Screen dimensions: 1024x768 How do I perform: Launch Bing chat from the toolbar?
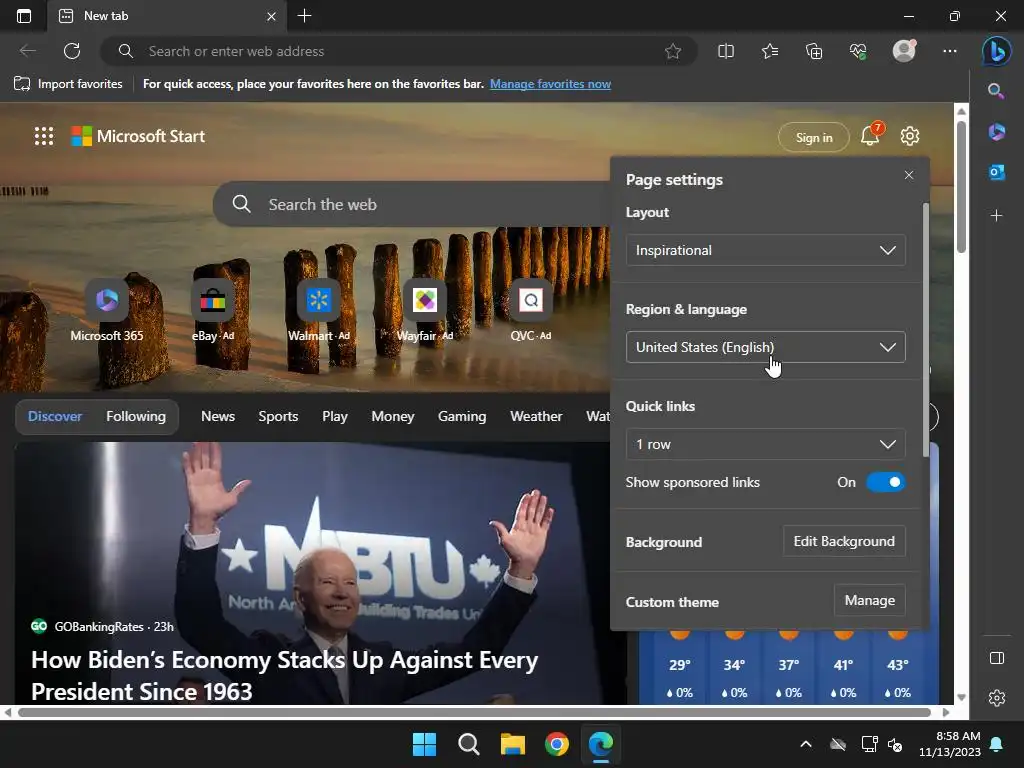tap(996, 51)
